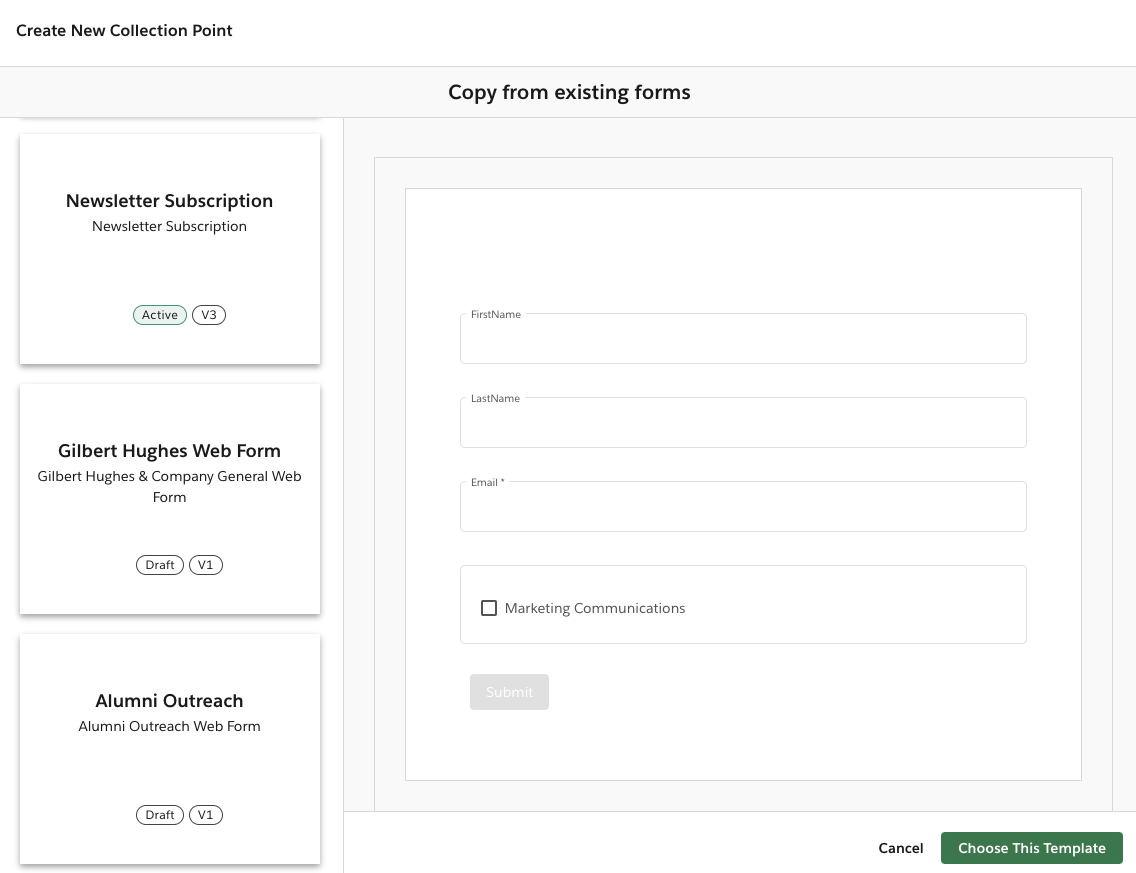Screen dimensions: 1136x873
Task: Click Choose This Template
Action: pyautogui.click(x=1031, y=848)
